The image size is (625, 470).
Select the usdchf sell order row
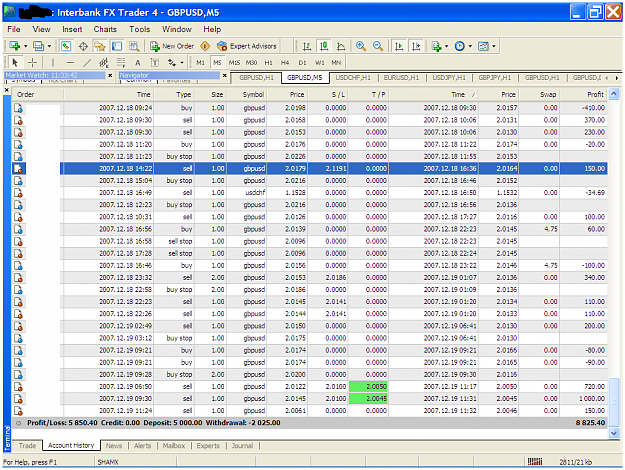click(x=309, y=193)
